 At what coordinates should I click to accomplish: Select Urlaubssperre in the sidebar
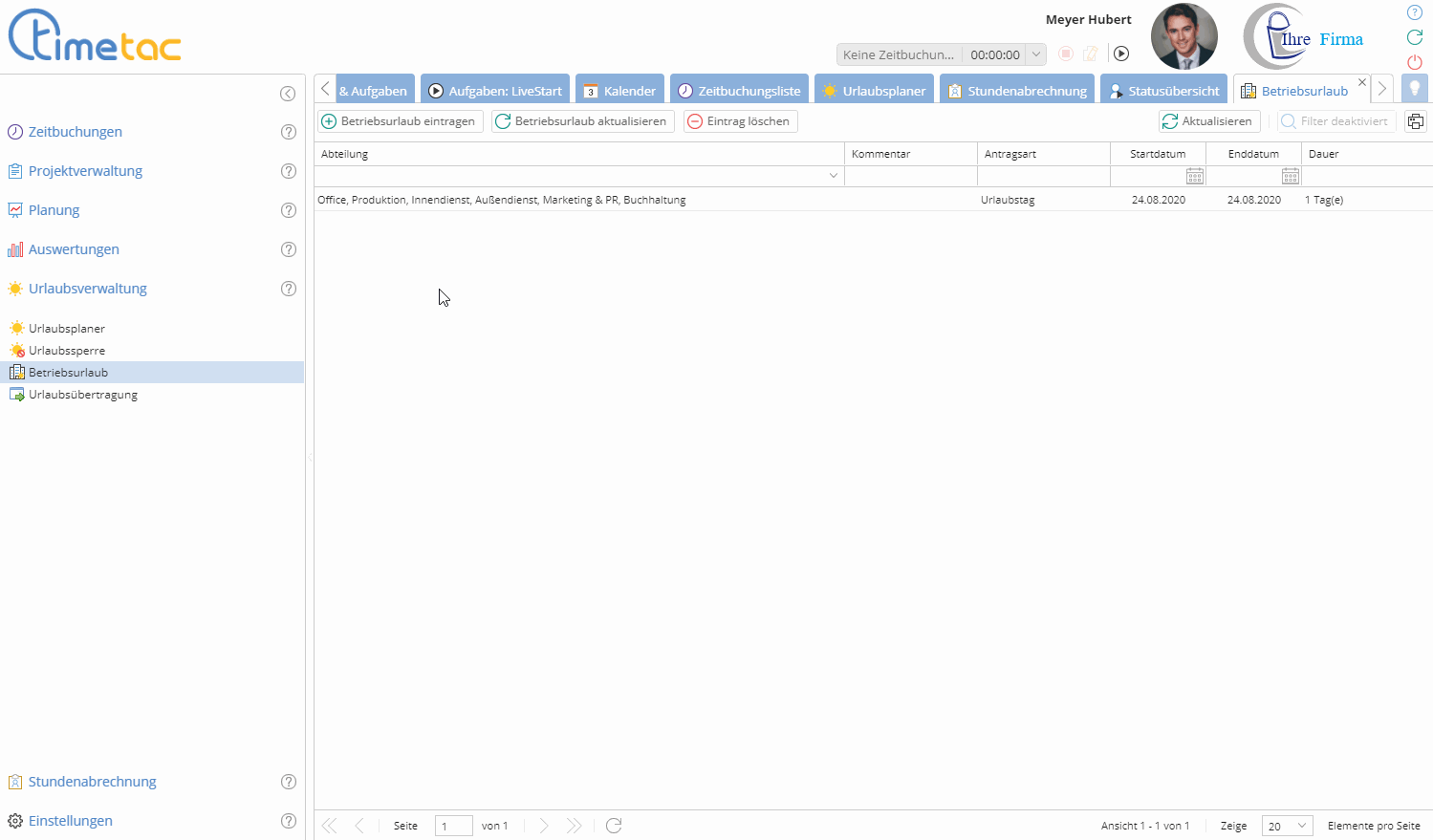click(67, 351)
